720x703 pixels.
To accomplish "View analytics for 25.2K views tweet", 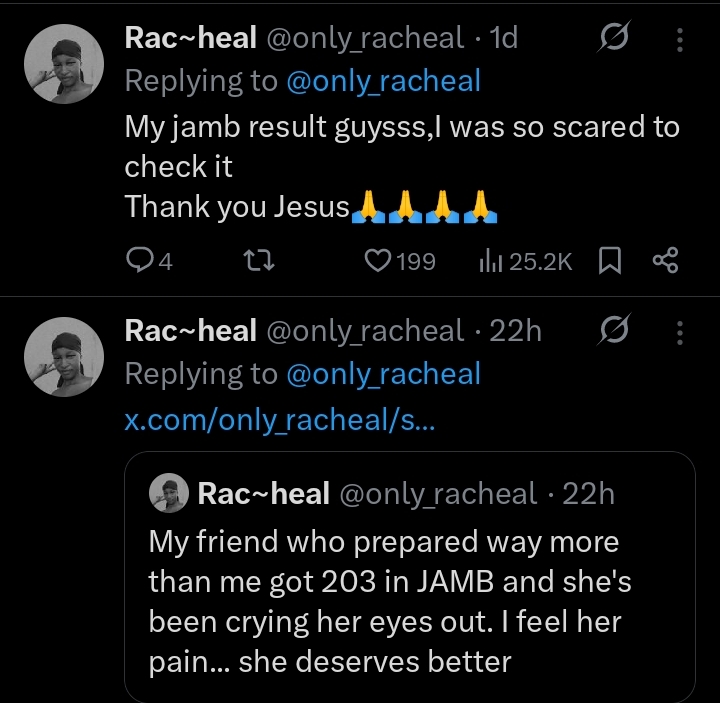I will click(x=490, y=261).
